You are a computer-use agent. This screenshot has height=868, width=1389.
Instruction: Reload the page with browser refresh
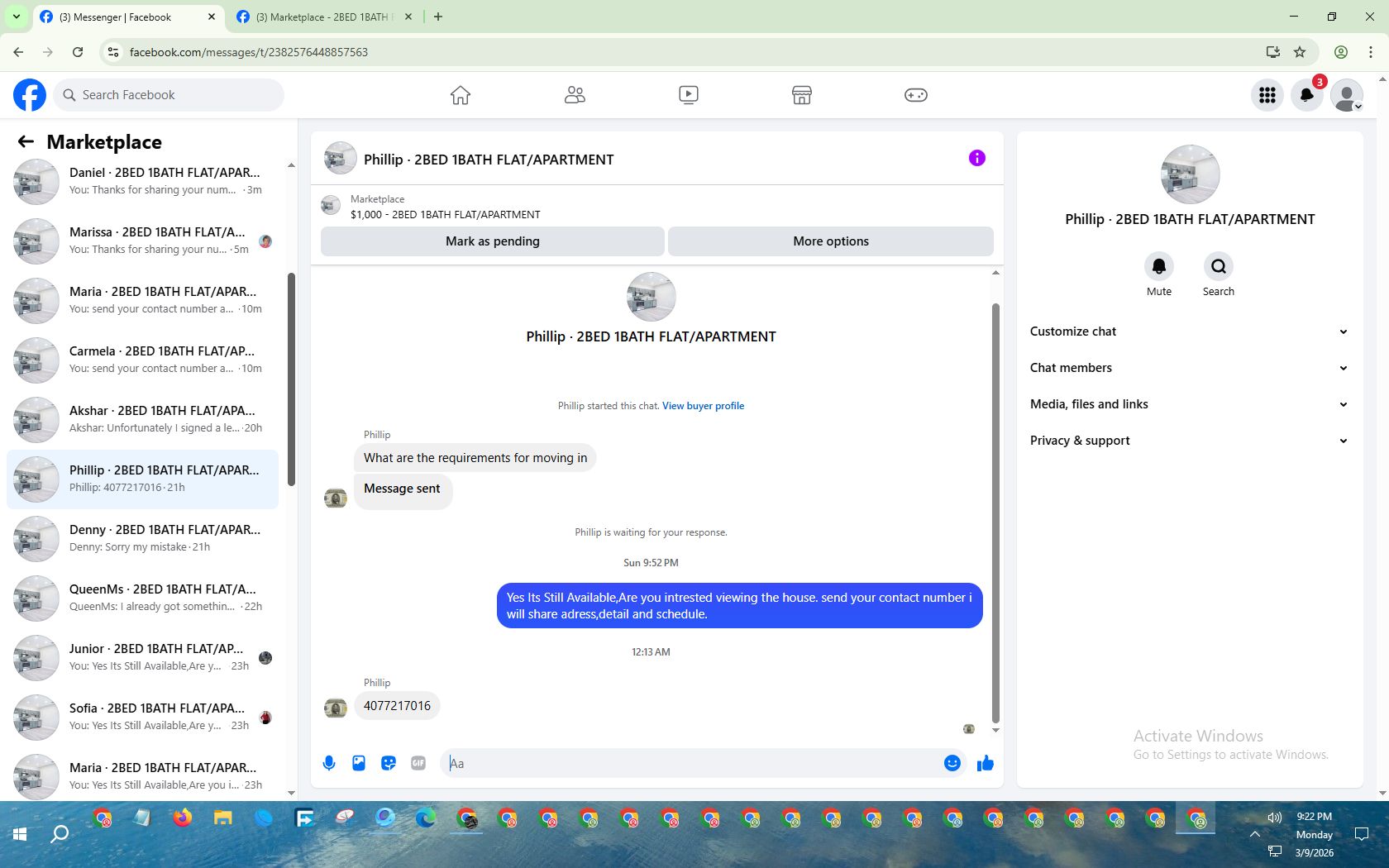point(78,52)
